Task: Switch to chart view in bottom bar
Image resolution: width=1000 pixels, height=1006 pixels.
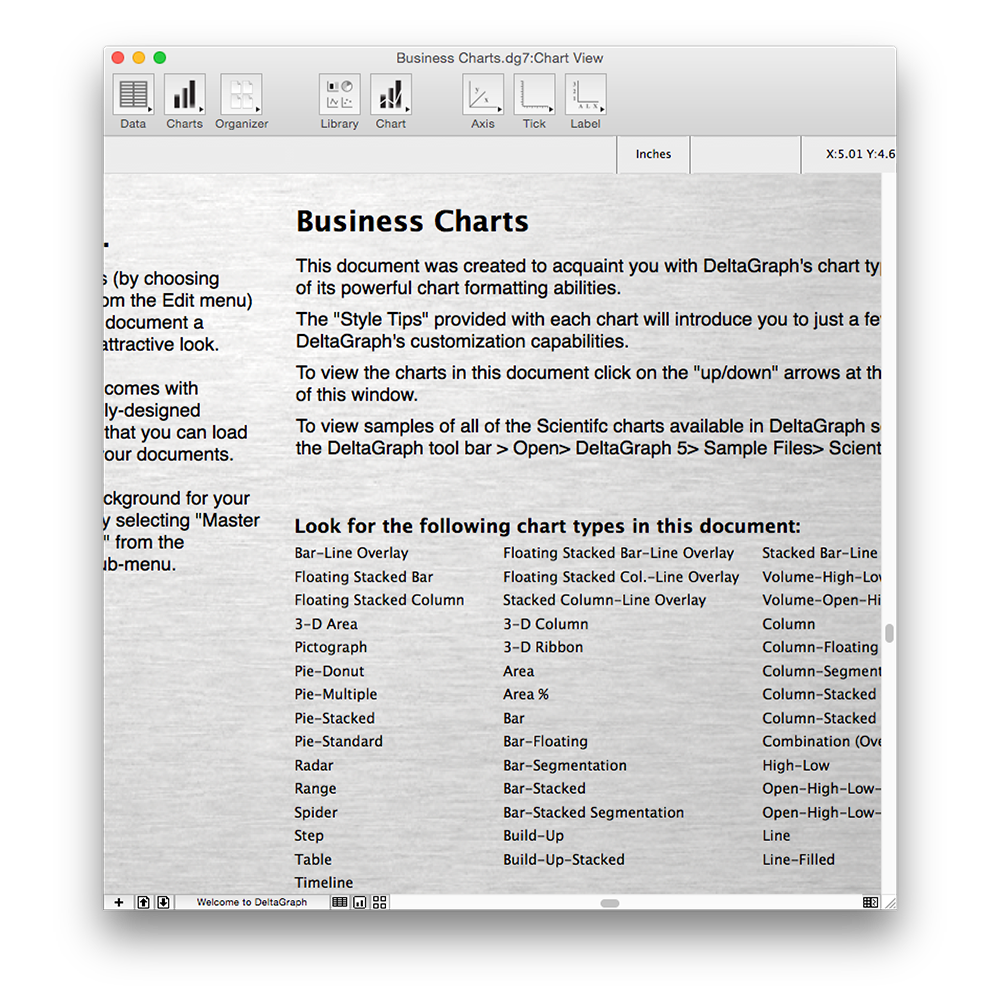Action: click(x=360, y=902)
